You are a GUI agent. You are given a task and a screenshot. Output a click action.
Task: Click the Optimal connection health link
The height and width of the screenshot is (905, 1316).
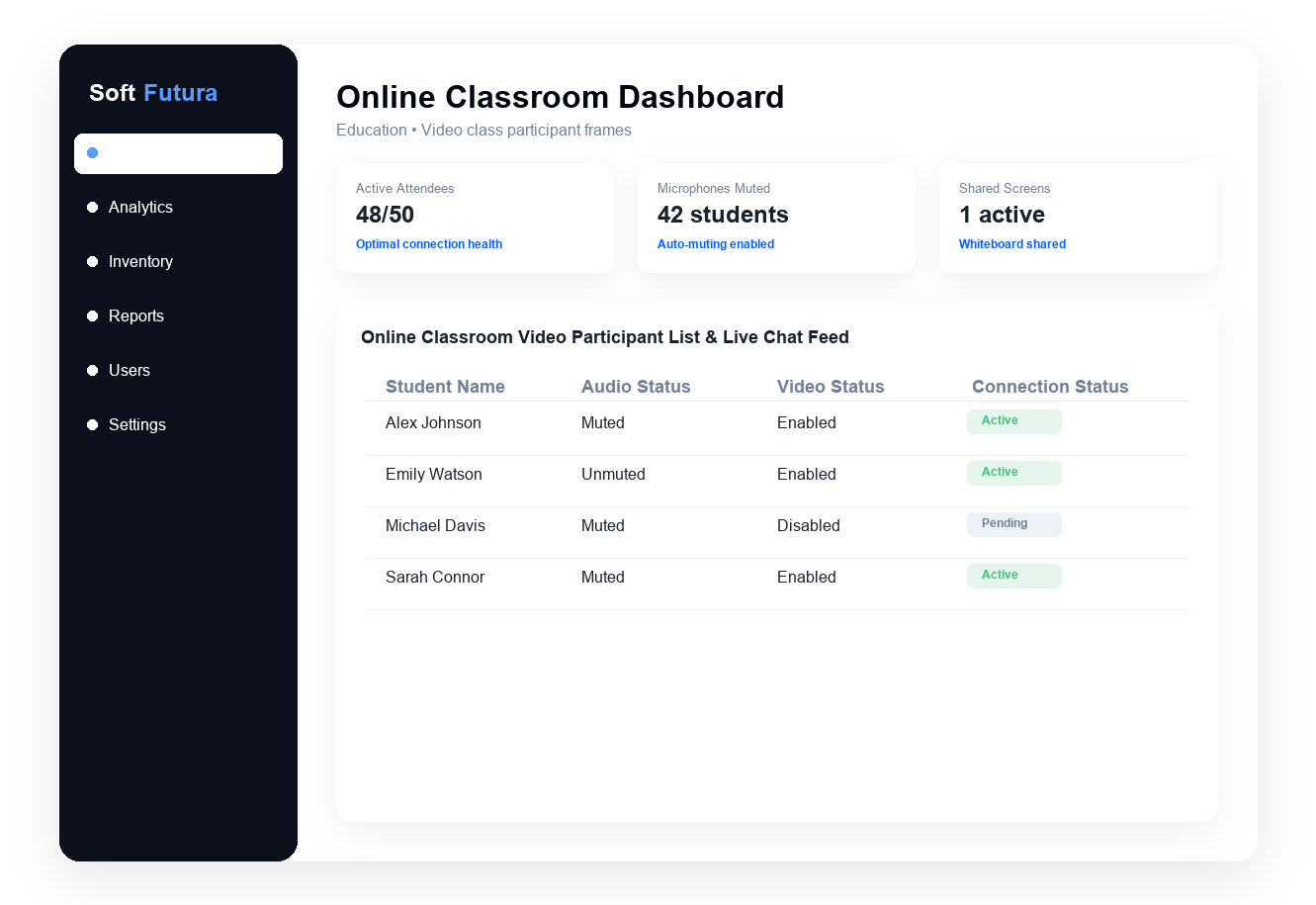coord(429,244)
